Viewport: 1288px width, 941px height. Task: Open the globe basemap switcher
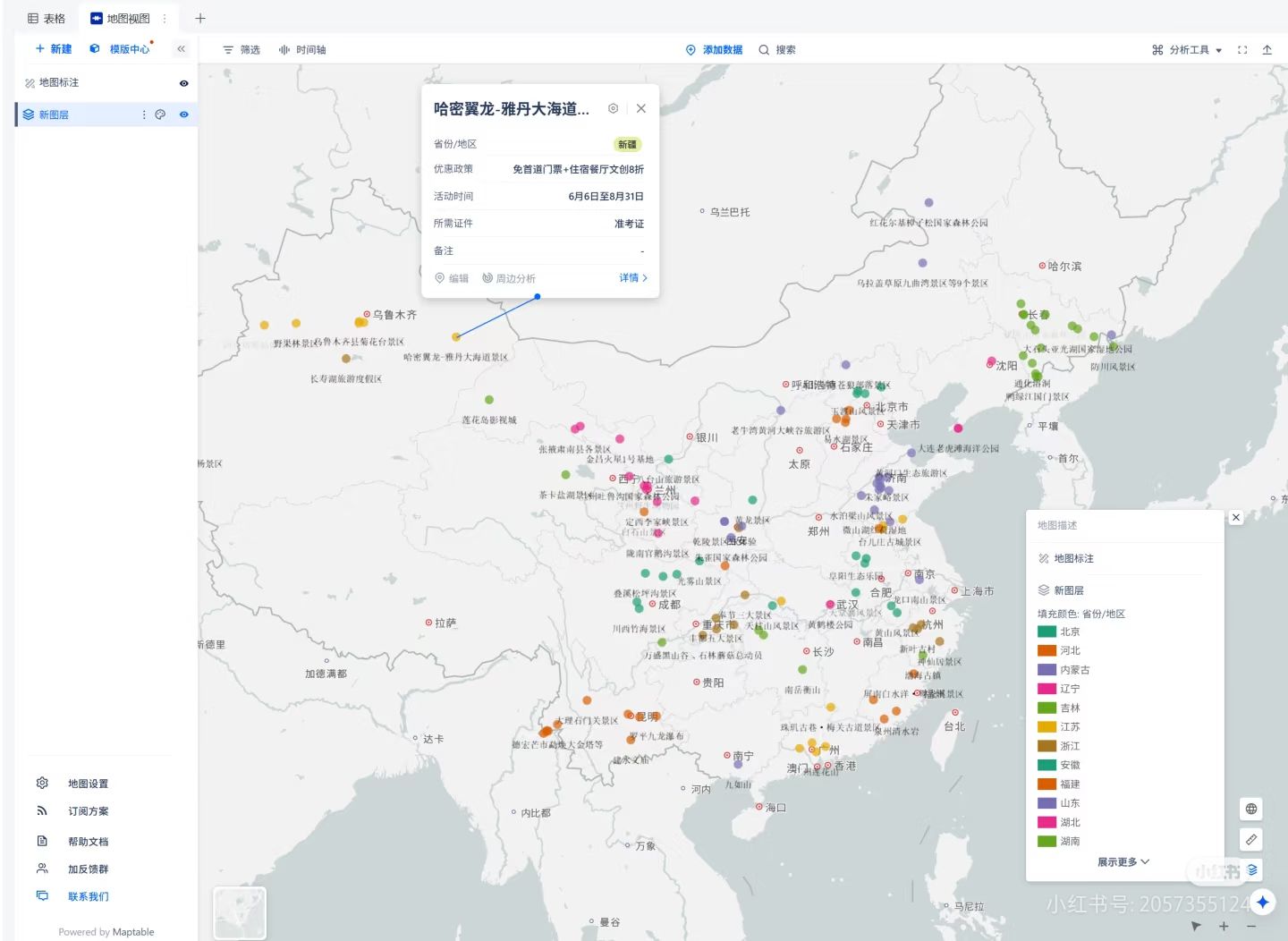pos(1251,809)
